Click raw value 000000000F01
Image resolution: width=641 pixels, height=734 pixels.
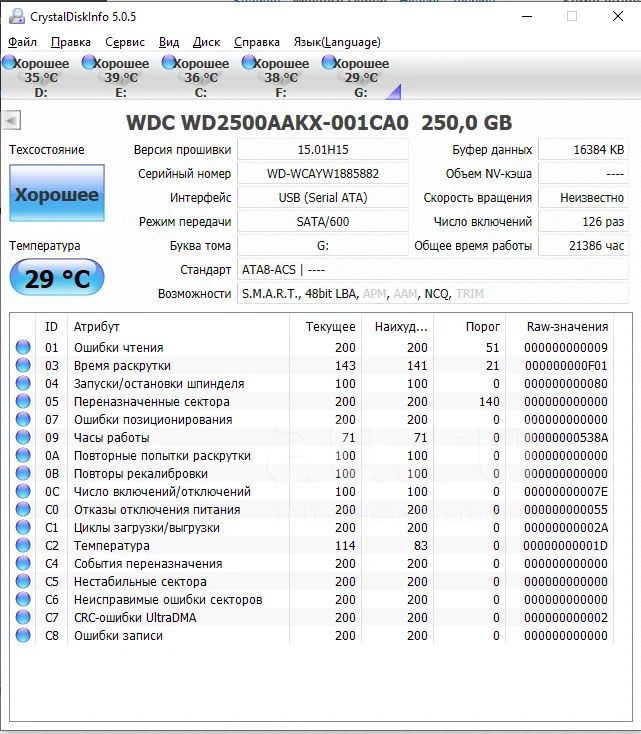[566, 366]
